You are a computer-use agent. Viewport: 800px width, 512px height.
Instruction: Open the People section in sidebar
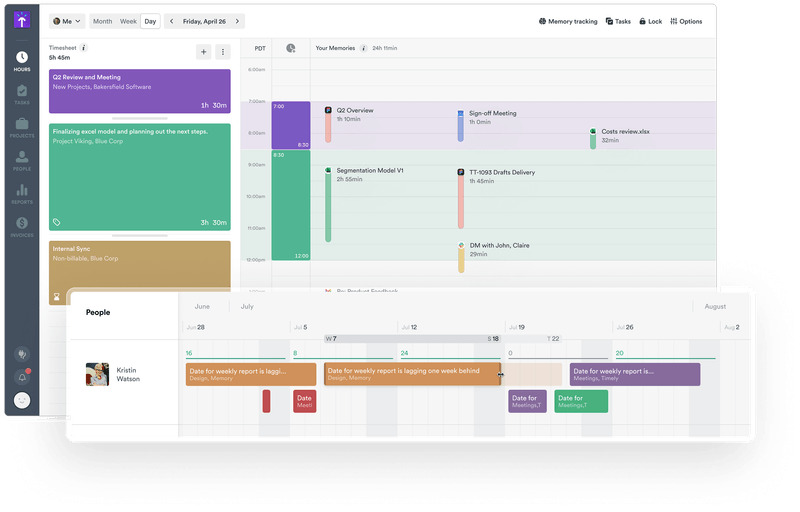21,160
